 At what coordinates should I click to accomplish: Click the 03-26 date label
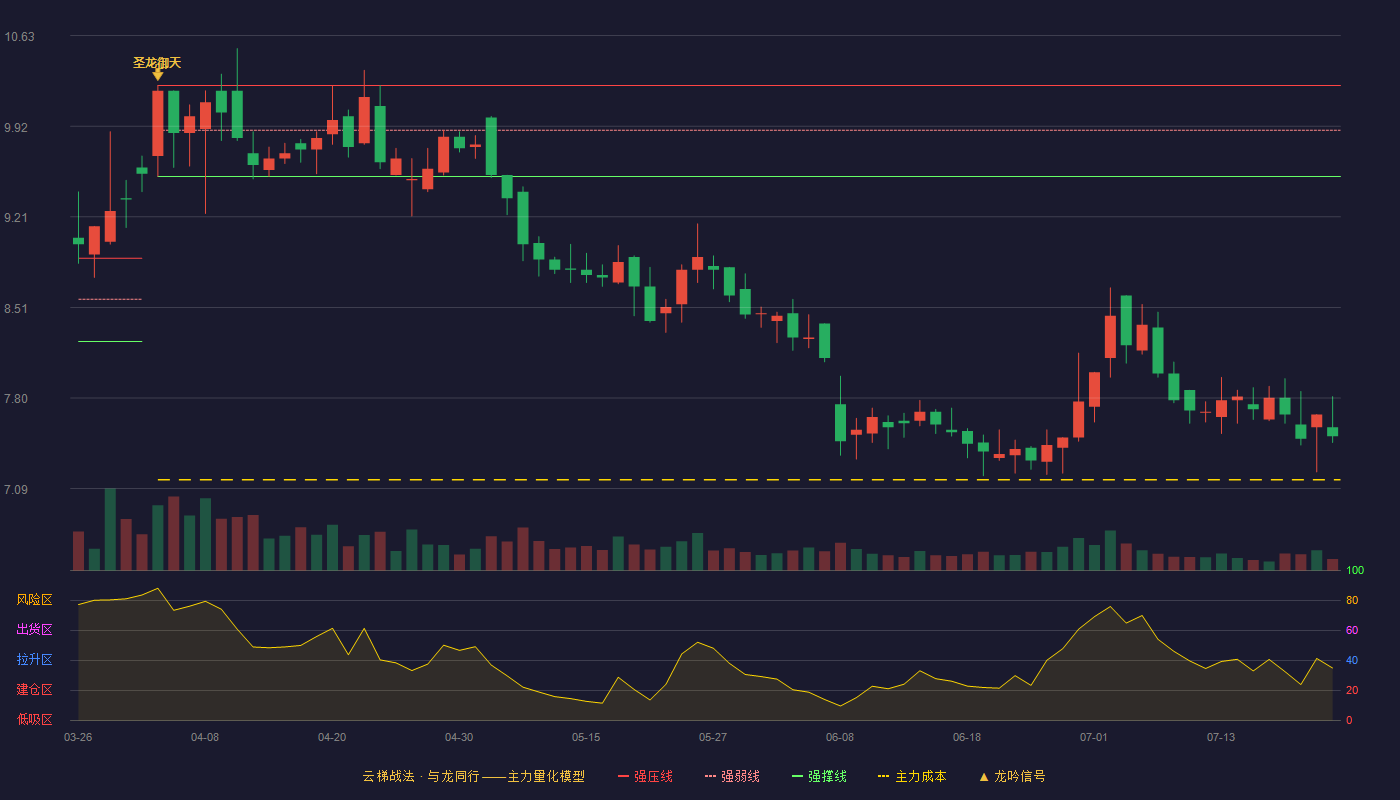(x=78, y=737)
